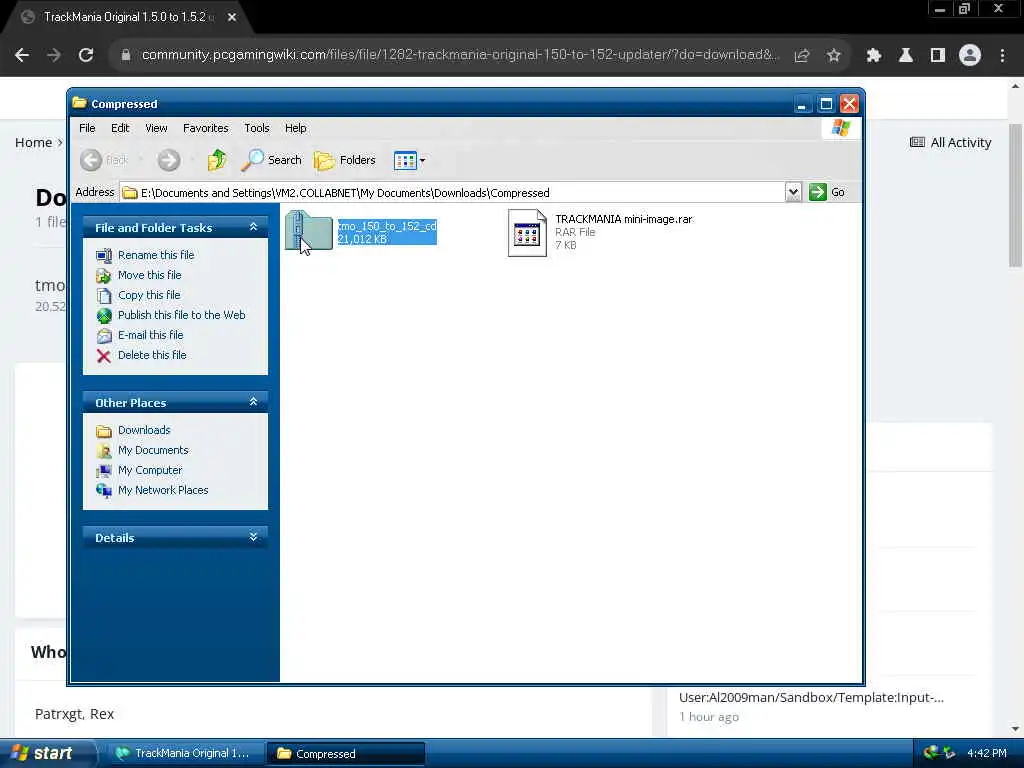Click the taskbar clock showing 4:42 PM

(x=987, y=753)
